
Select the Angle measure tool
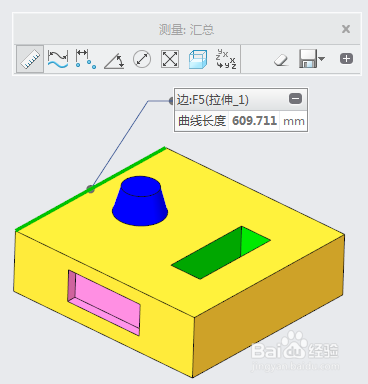click(x=114, y=61)
